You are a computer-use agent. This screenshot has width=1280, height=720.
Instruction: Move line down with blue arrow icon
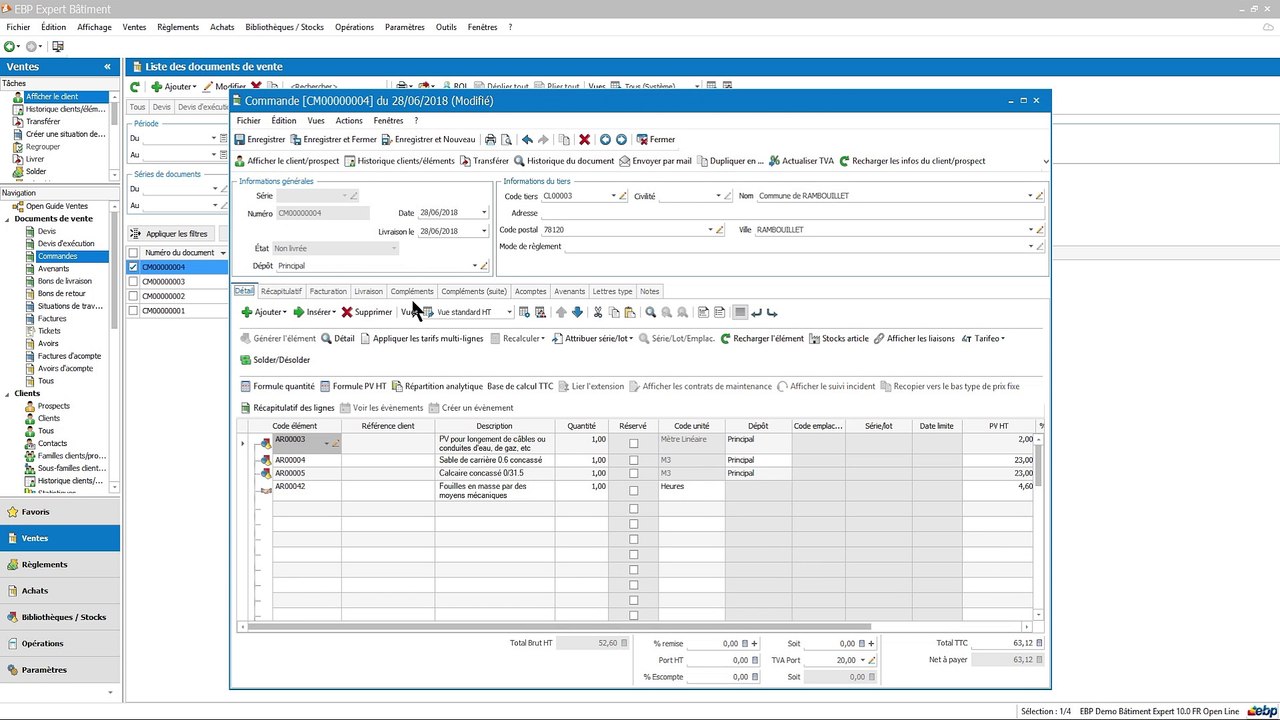[x=577, y=312]
